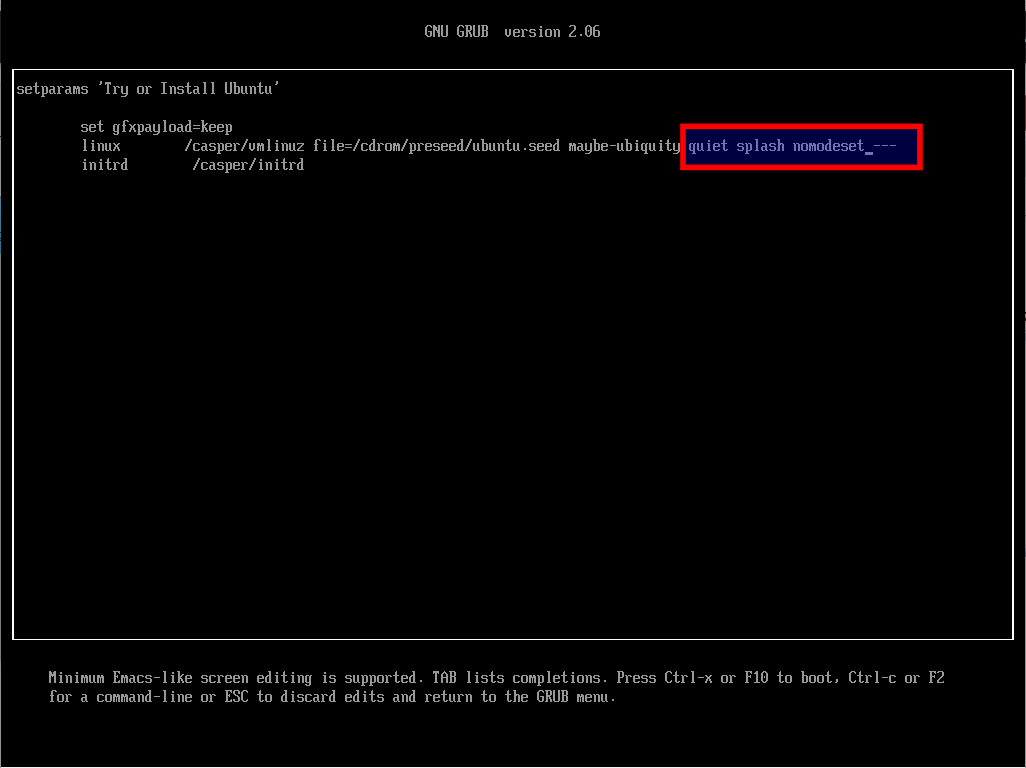Click the '---' separator after nomodeset
The height and width of the screenshot is (768, 1026).
tap(885, 146)
